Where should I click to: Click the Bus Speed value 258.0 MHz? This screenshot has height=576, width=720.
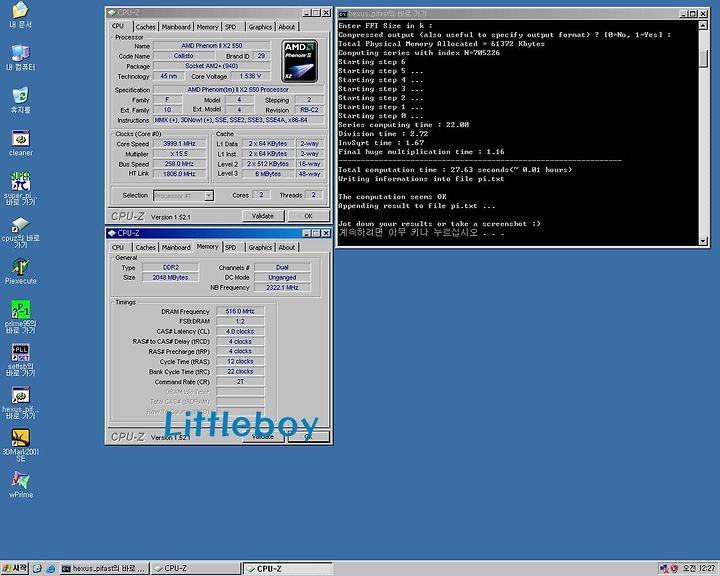point(179,164)
